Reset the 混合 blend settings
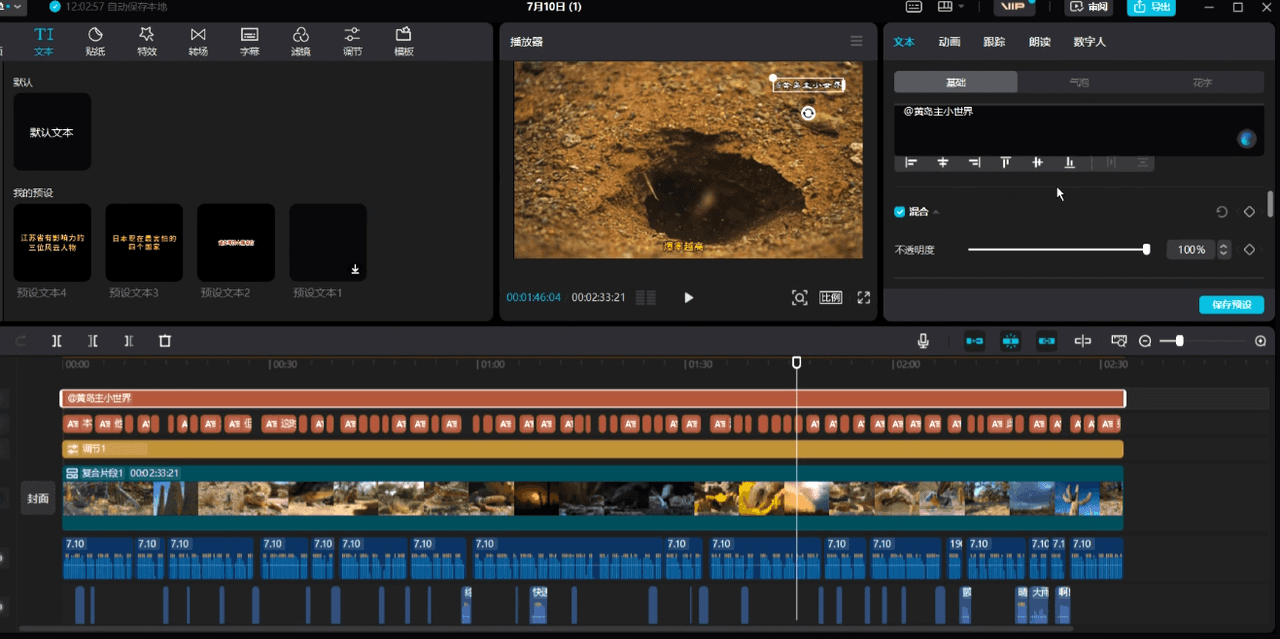 [1221, 212]
